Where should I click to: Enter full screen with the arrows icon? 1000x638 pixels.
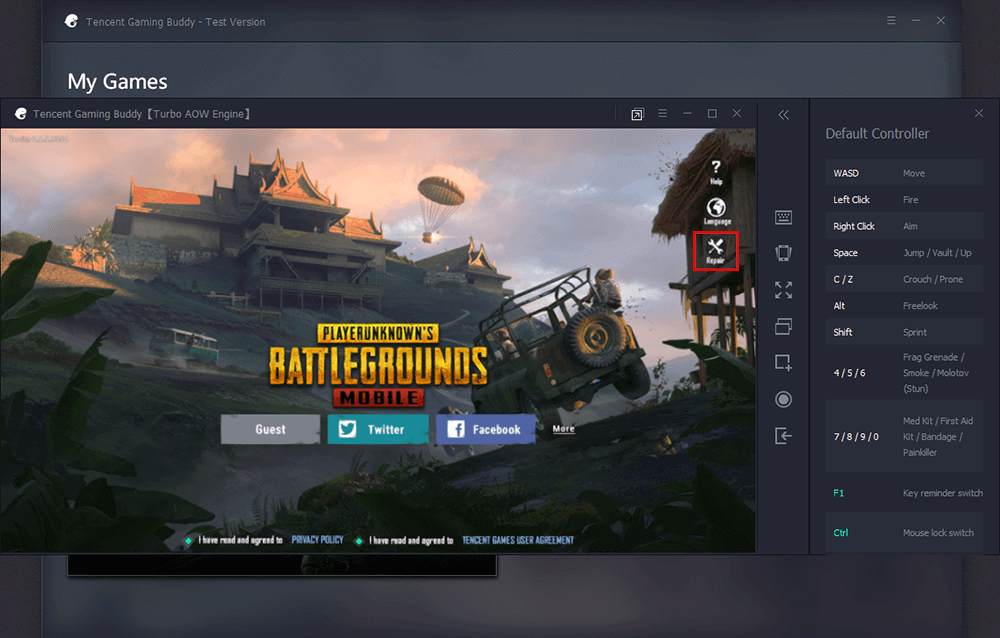click(783, 290)
